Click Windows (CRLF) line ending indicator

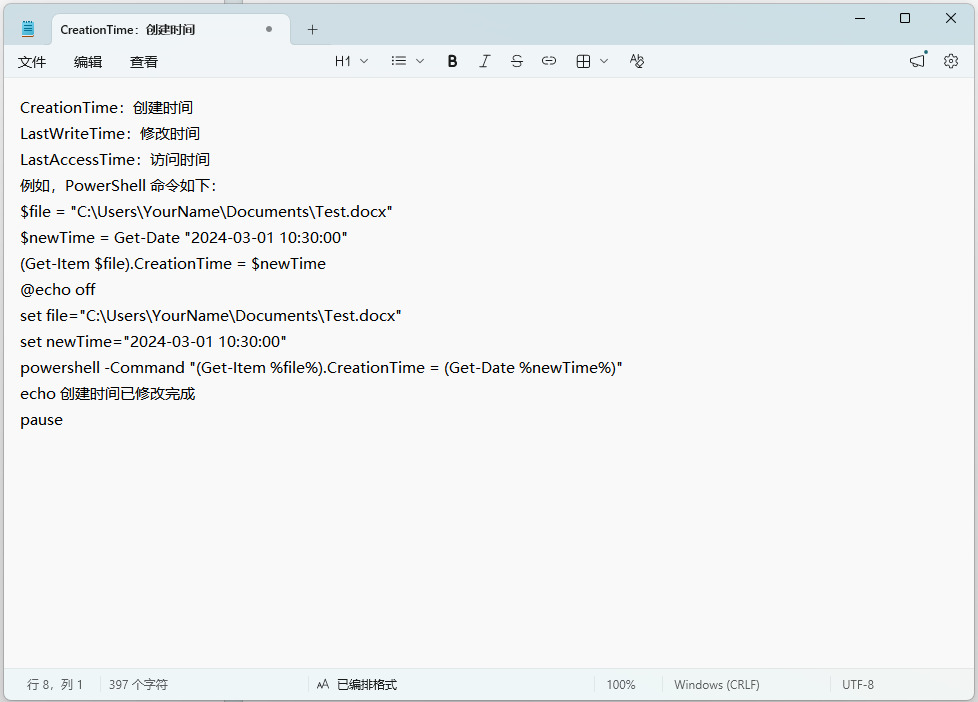(717, 685)
